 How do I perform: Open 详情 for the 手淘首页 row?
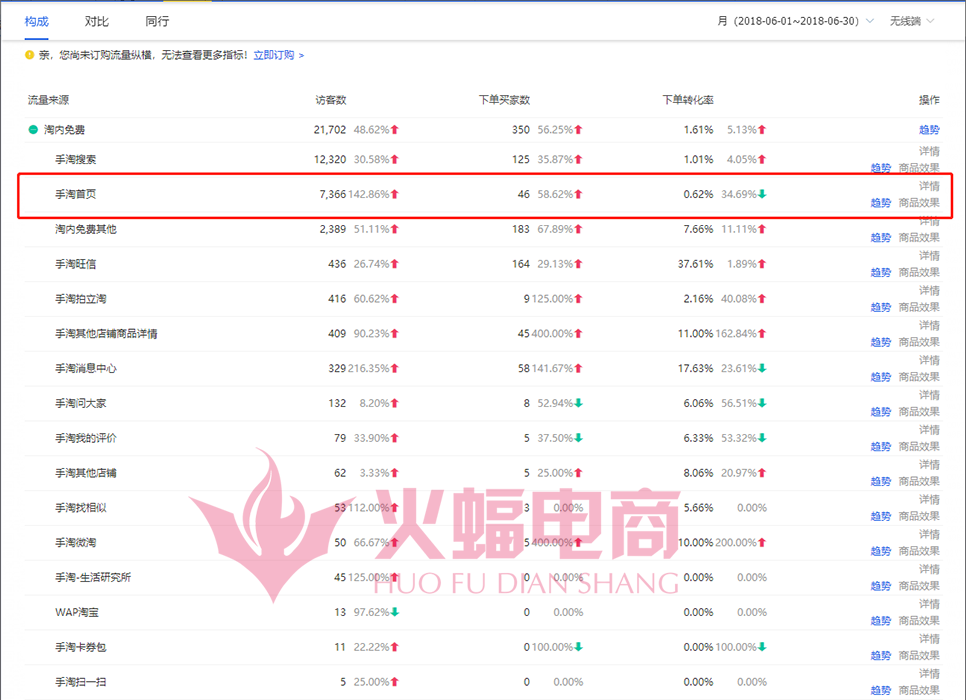(x=929, y=186)
